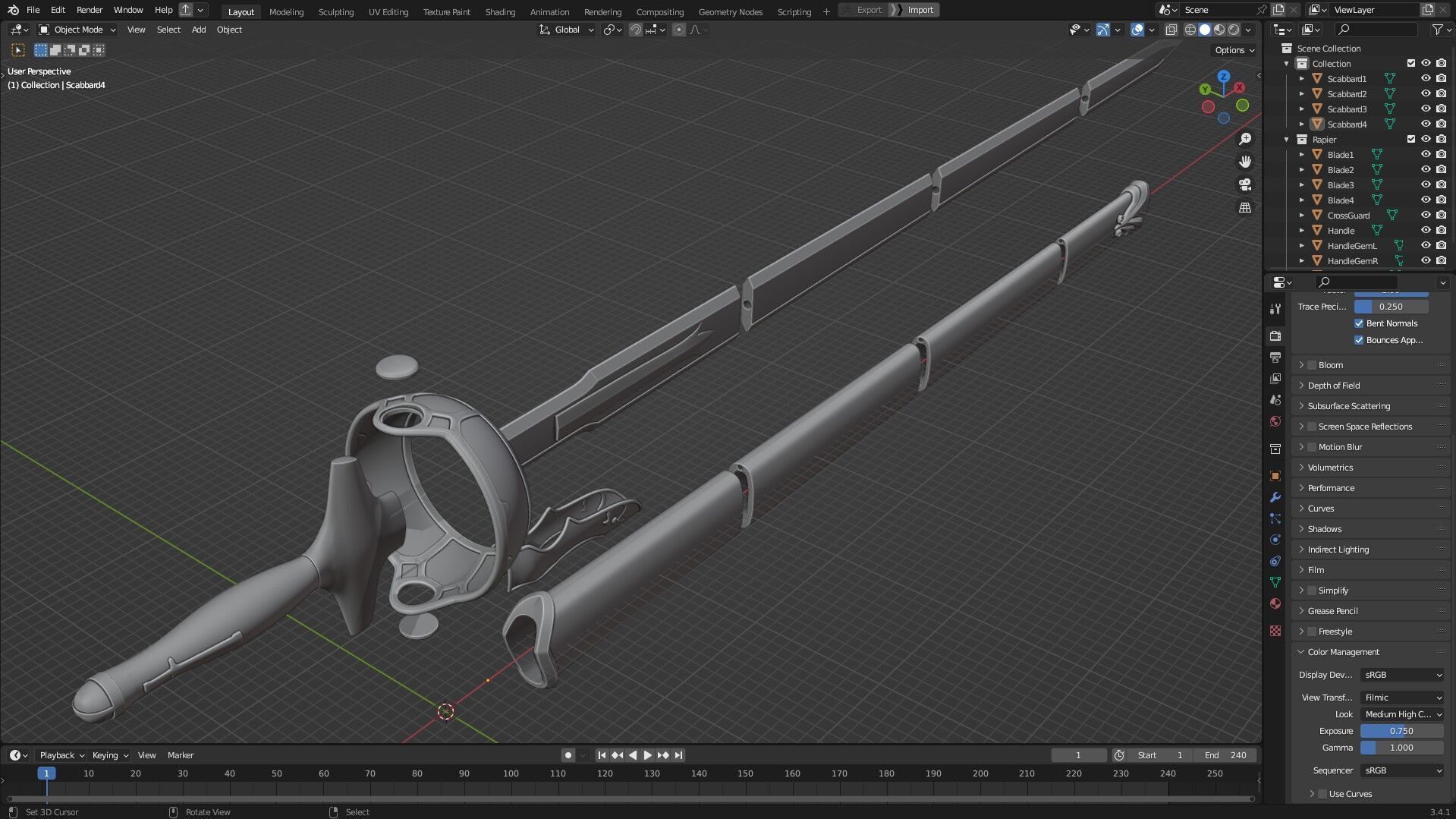Switch to the Modeling workspace tab

click(x=286, y=11)
